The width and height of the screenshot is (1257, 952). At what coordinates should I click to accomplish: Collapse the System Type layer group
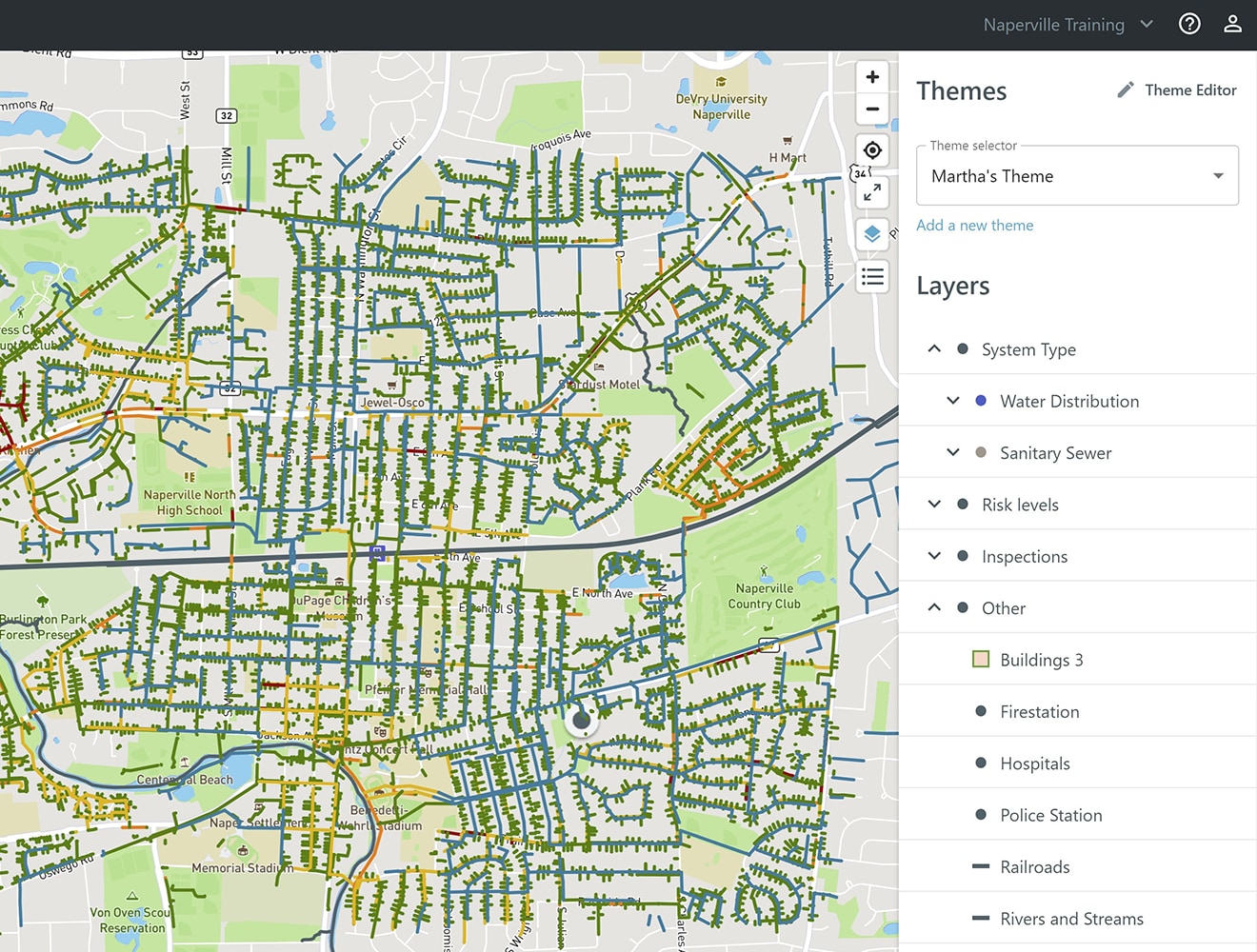pos(934,349)
